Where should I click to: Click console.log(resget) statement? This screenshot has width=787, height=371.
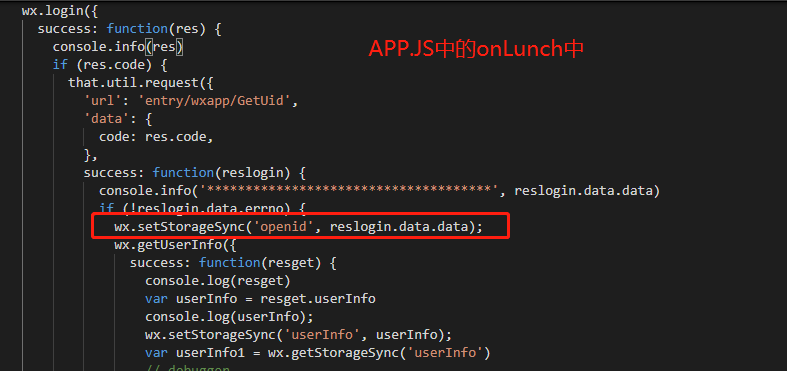click(x=218, y=281)
